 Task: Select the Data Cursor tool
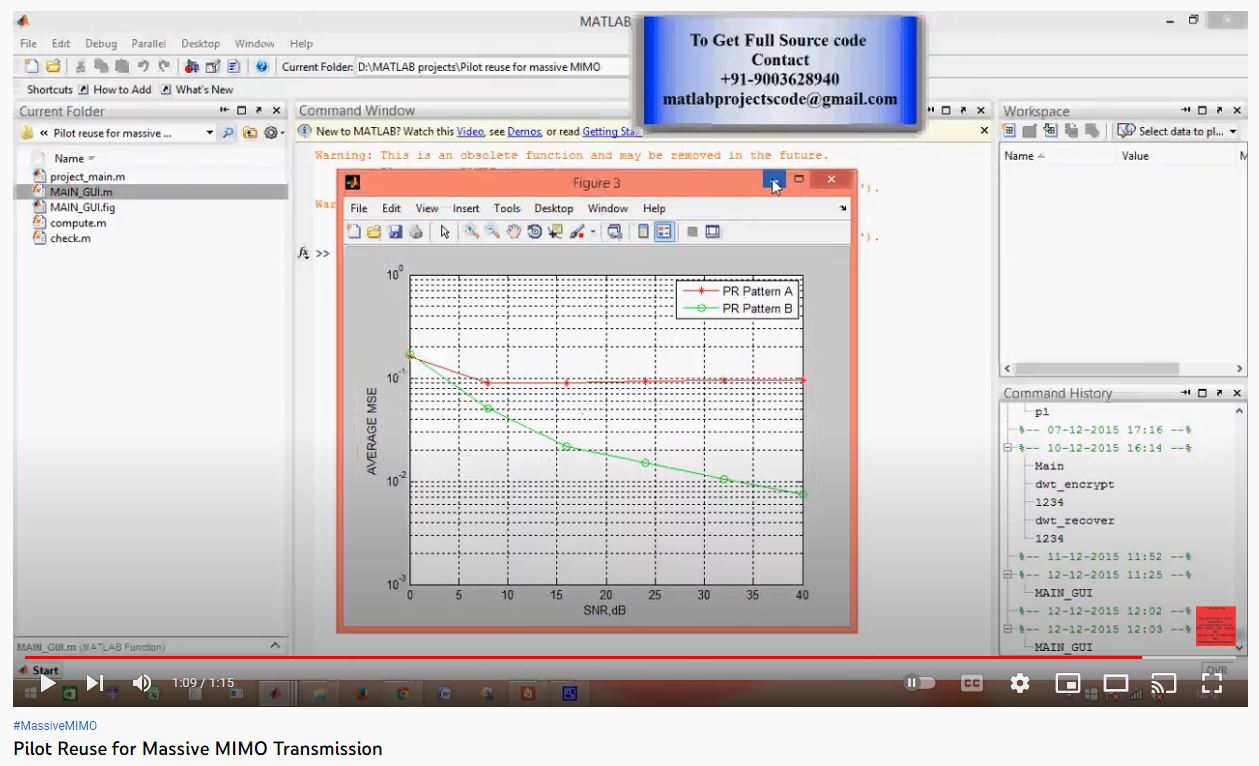point(556,232)
